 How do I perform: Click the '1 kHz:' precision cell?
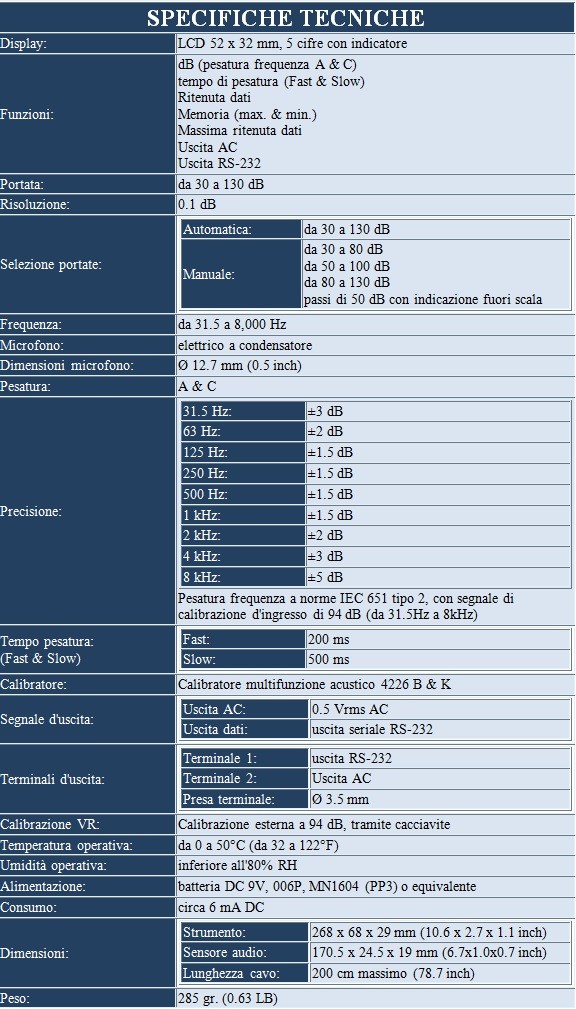(x=243, y=515)
